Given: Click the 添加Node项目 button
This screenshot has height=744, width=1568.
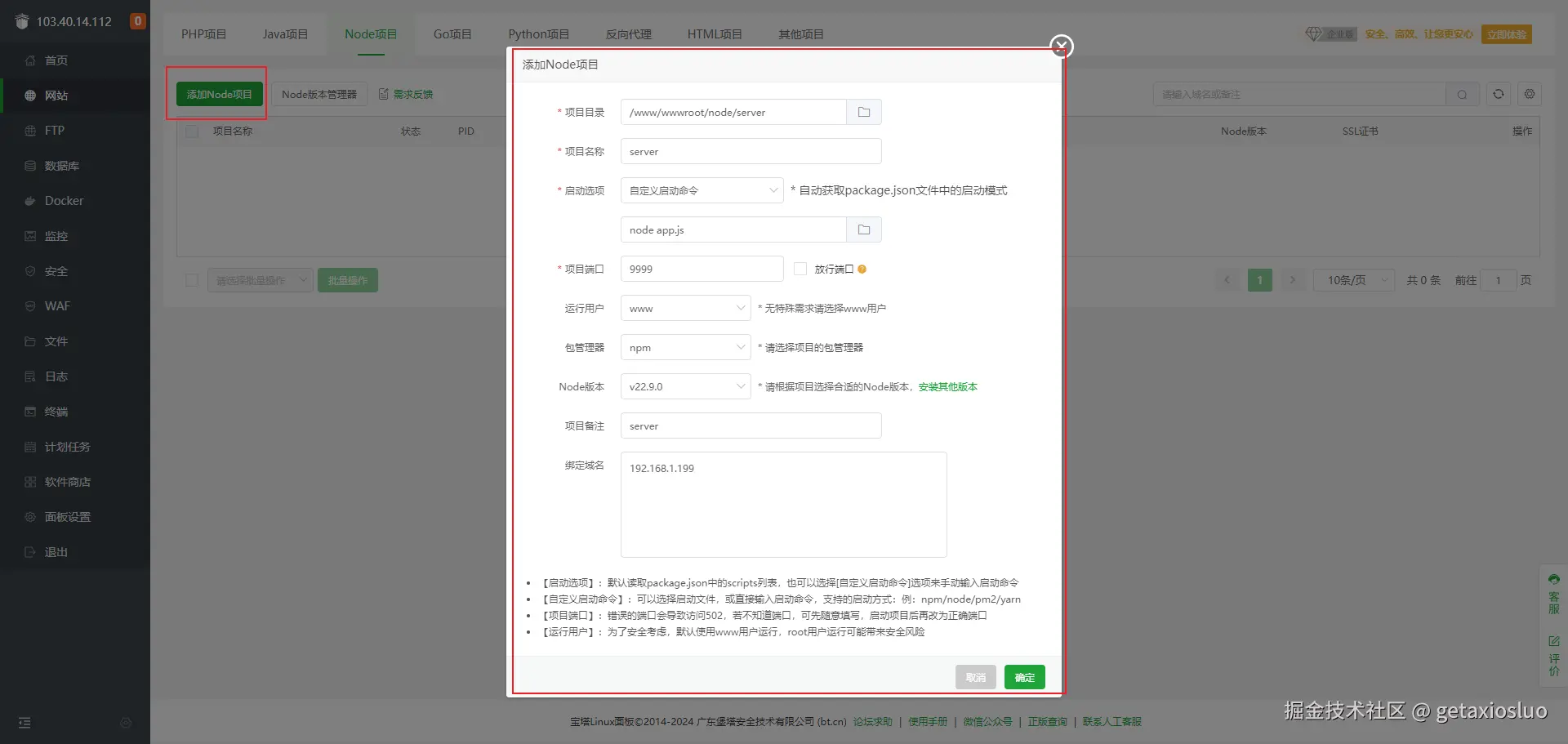Looking at the screenshot, I should coord(220,94).
